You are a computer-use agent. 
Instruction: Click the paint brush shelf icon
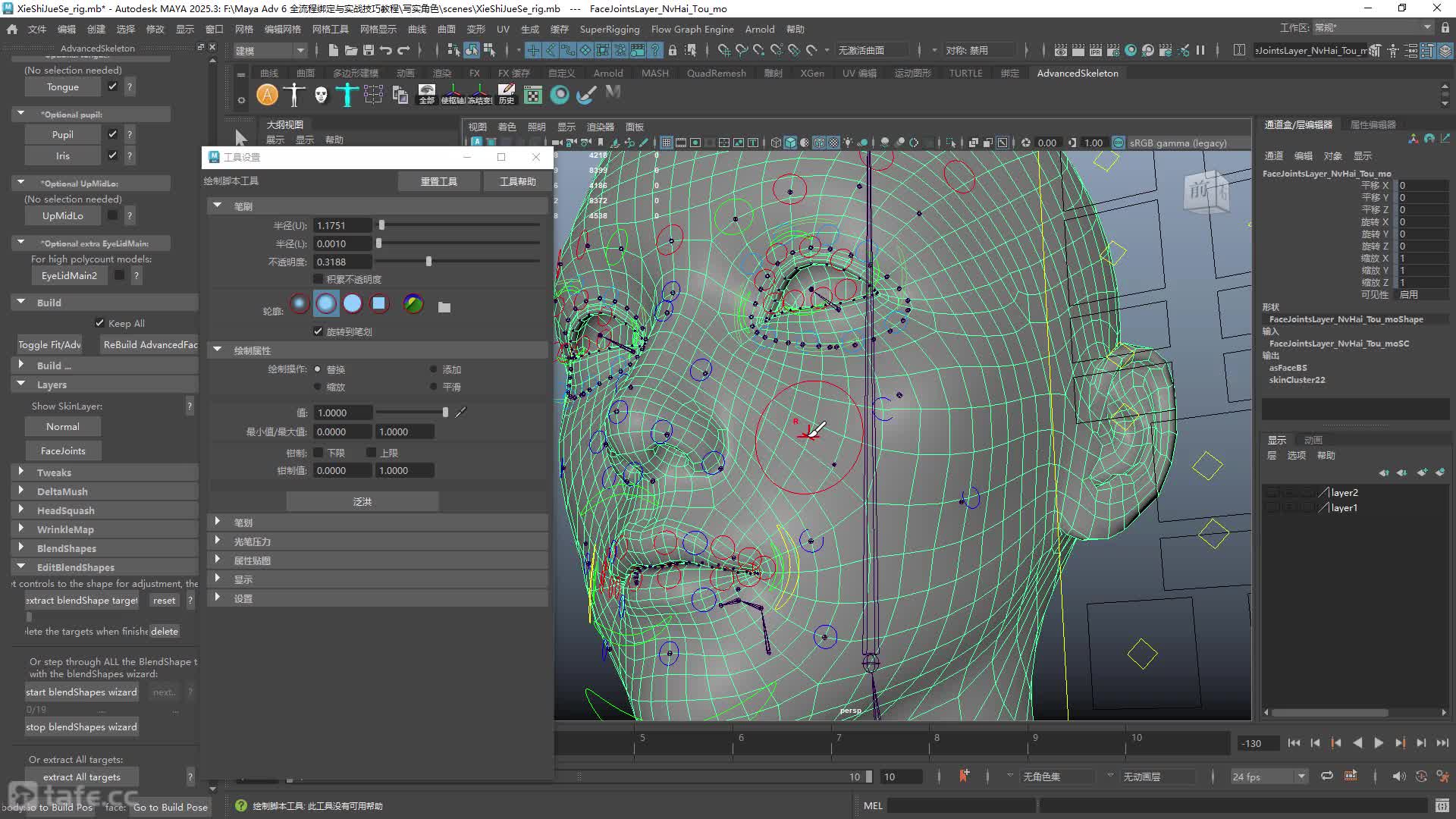click(x=586, y=95)
